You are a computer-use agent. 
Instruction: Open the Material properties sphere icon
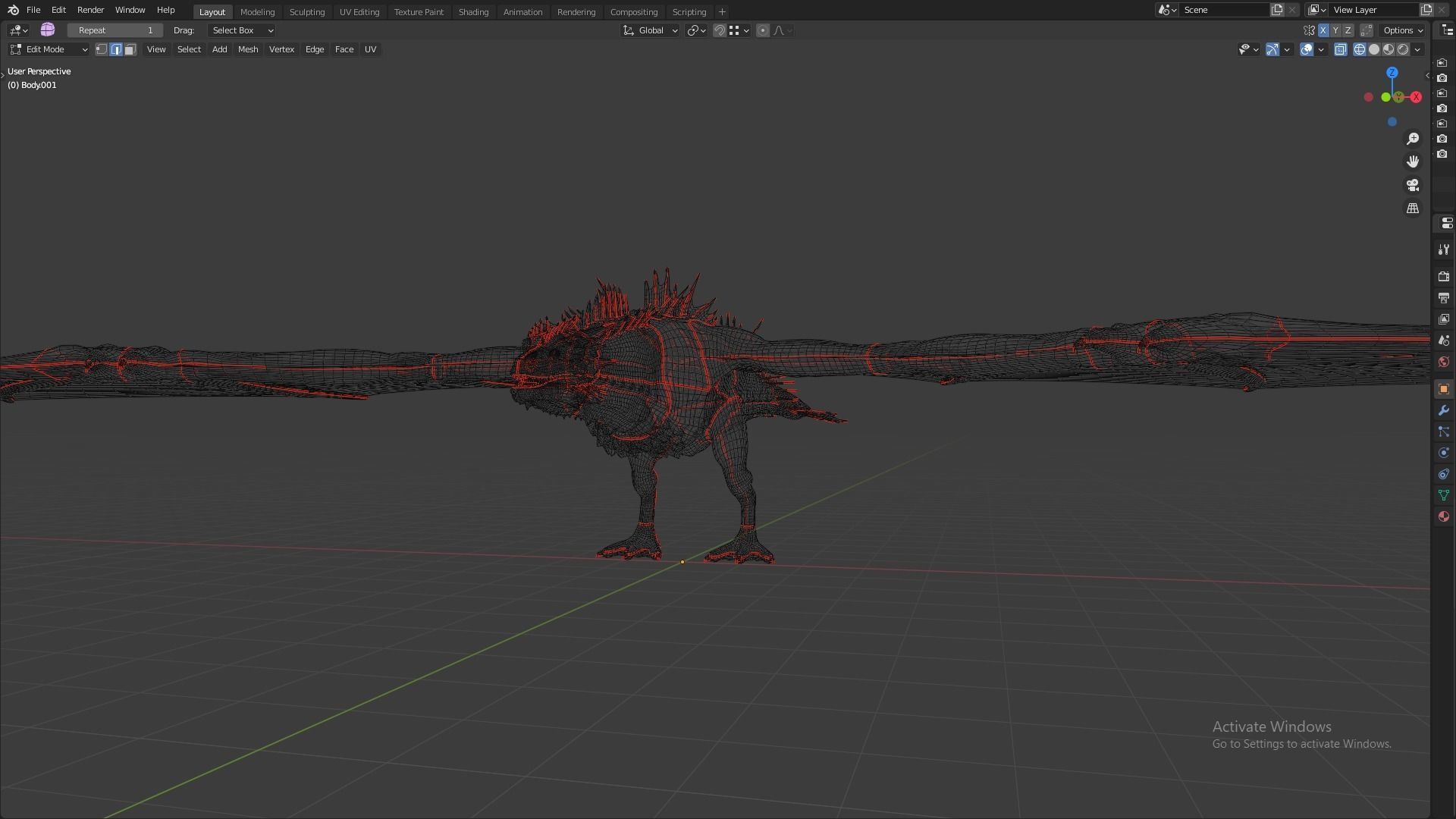click(x=1443, y=516)
